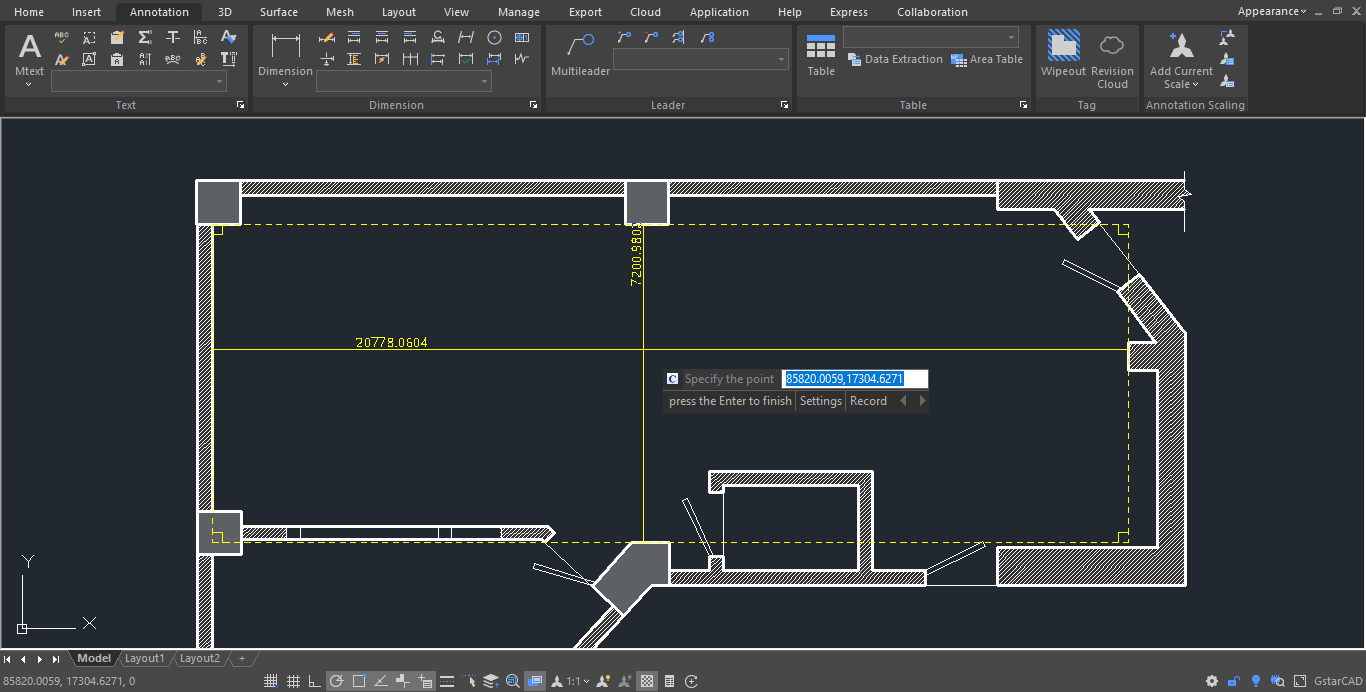Click the coordinate input field showing 85820.0059
Screen dimensions: 1366x692
tap(855, 378)
